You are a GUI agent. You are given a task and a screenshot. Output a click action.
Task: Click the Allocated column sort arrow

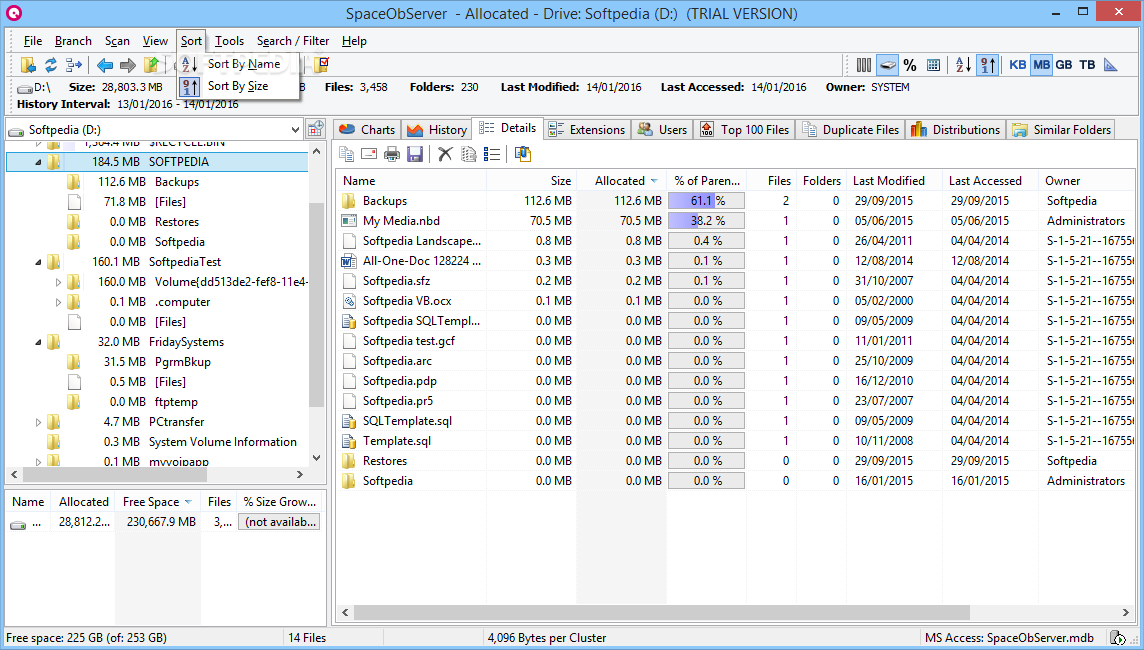point(654,181)
